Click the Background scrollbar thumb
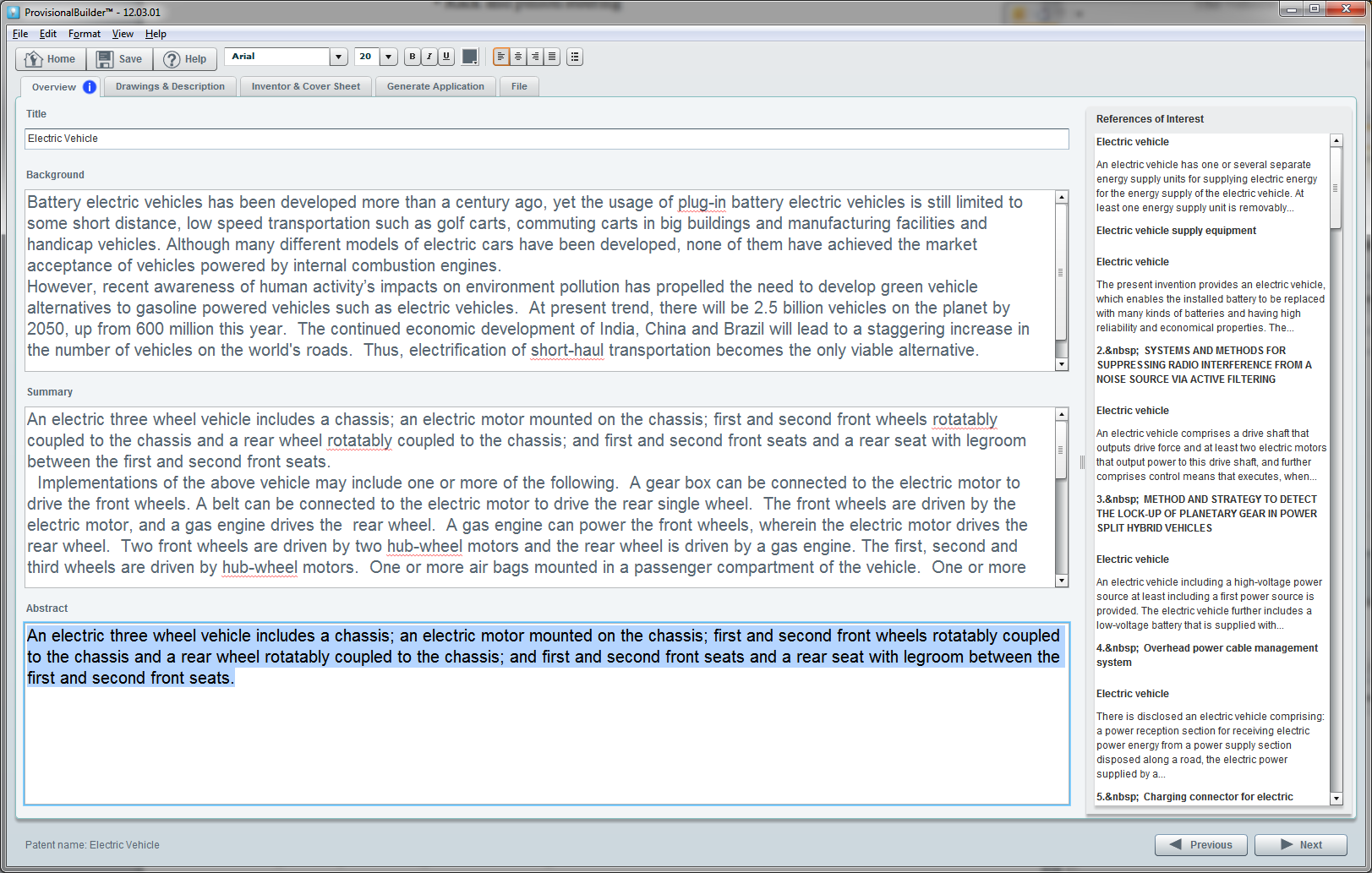 tap(1062, 272)
